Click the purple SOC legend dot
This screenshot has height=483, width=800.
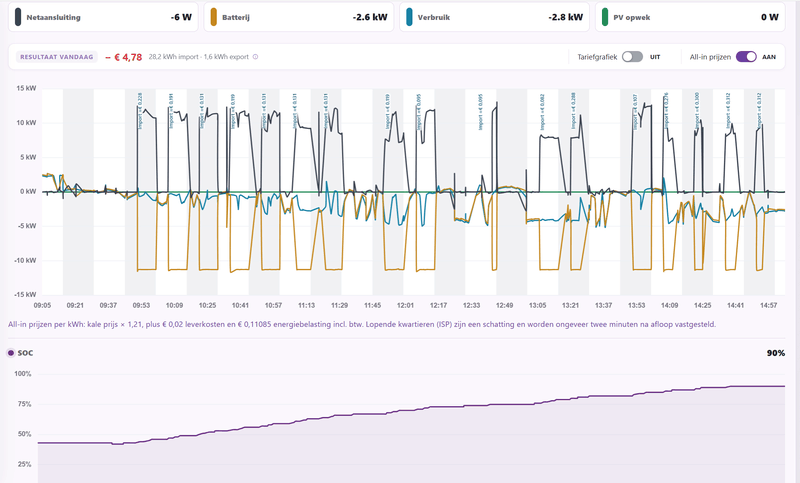(x=11, y=353)
